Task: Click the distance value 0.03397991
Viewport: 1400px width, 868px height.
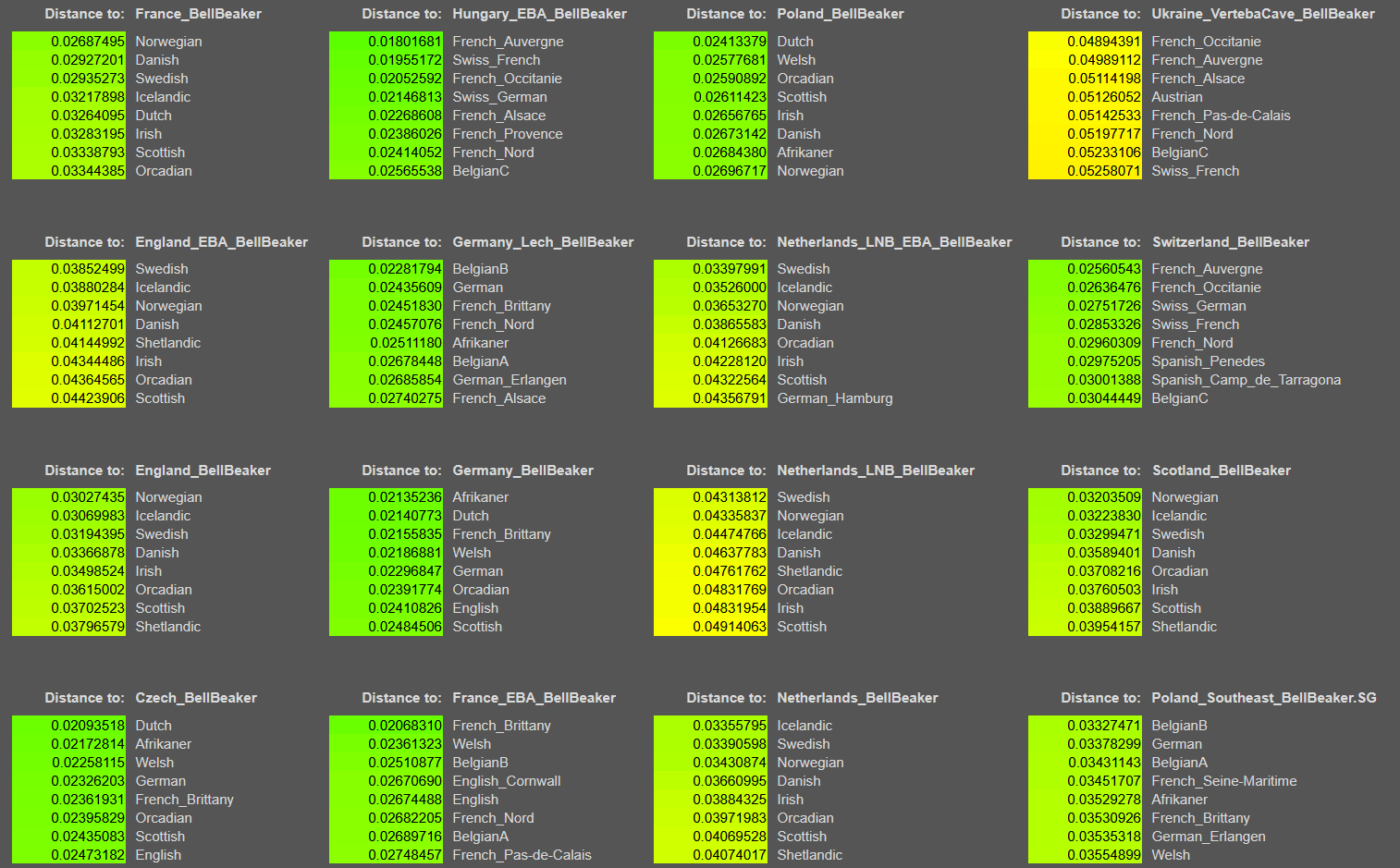Action: (730, 269)
